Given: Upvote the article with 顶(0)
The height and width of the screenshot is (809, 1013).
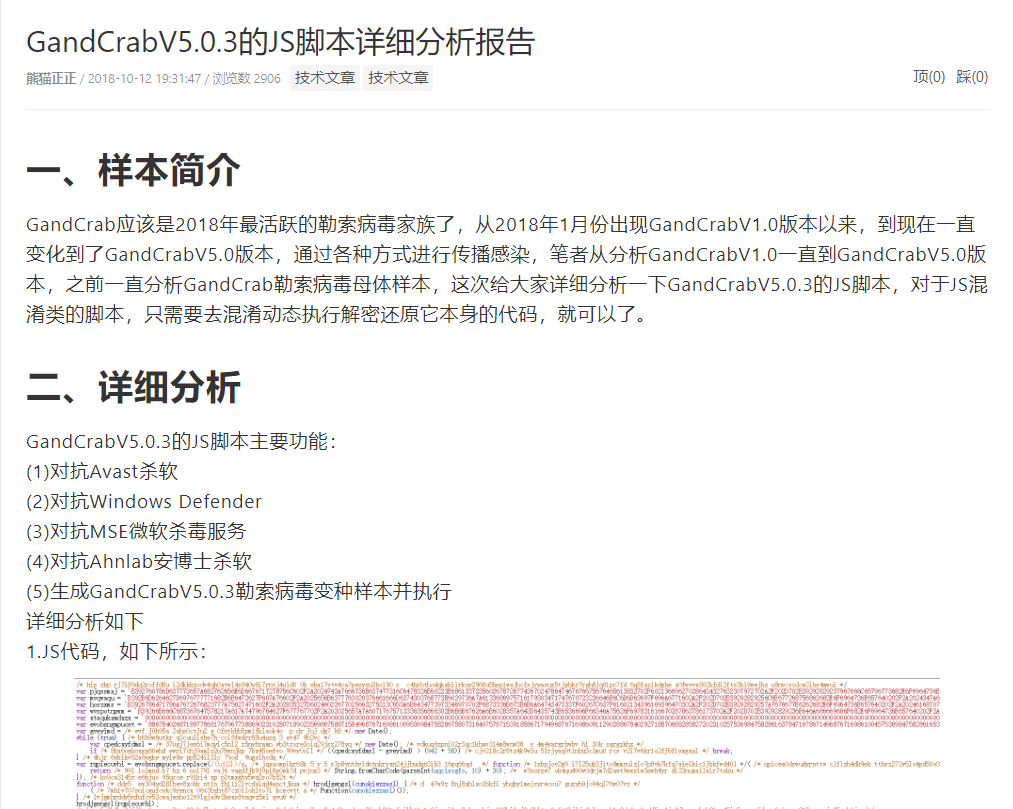Looking at the screenshot, I should coord(929,77).
